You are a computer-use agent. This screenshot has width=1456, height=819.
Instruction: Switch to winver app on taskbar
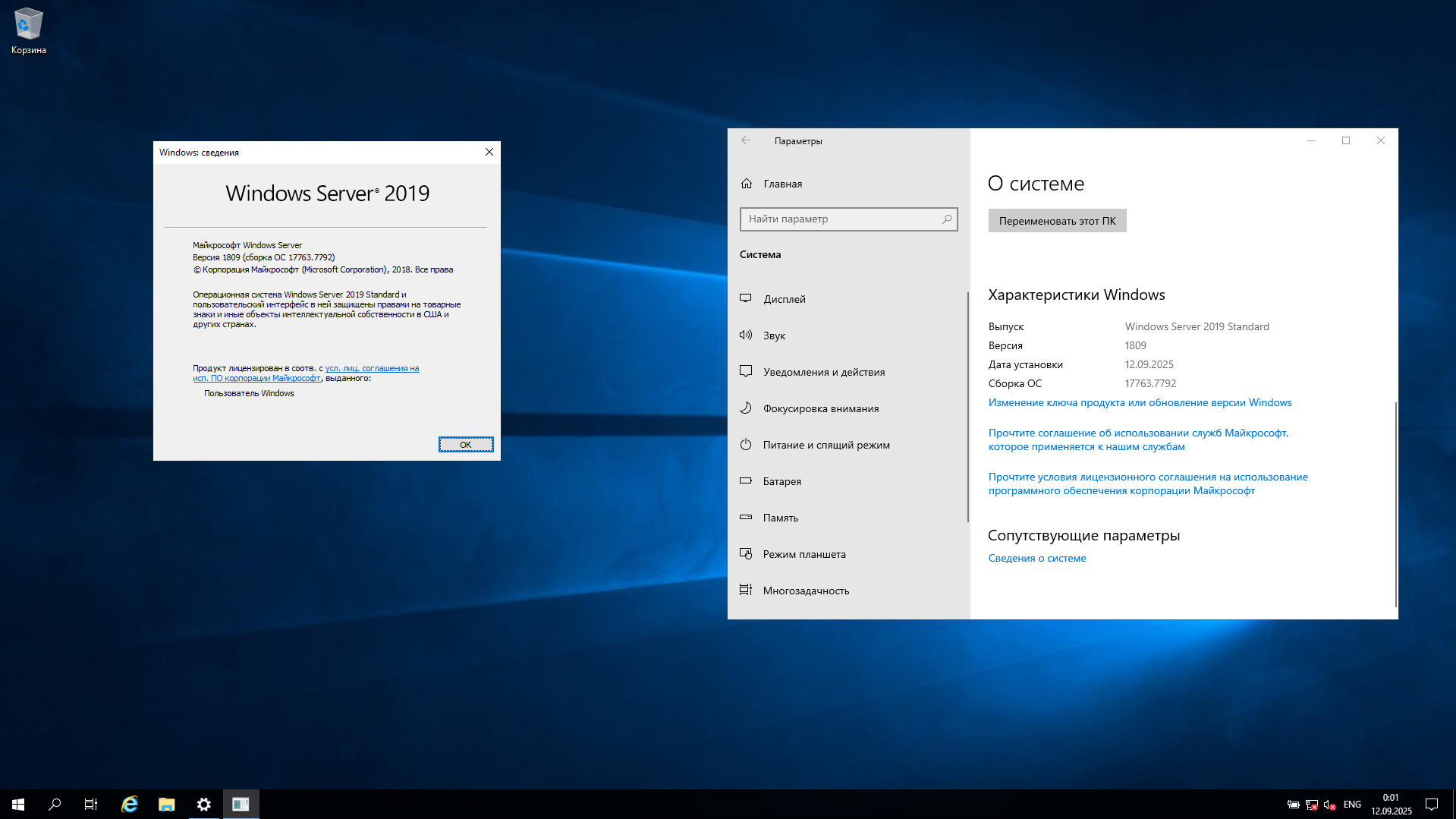[x=241, y=805]
